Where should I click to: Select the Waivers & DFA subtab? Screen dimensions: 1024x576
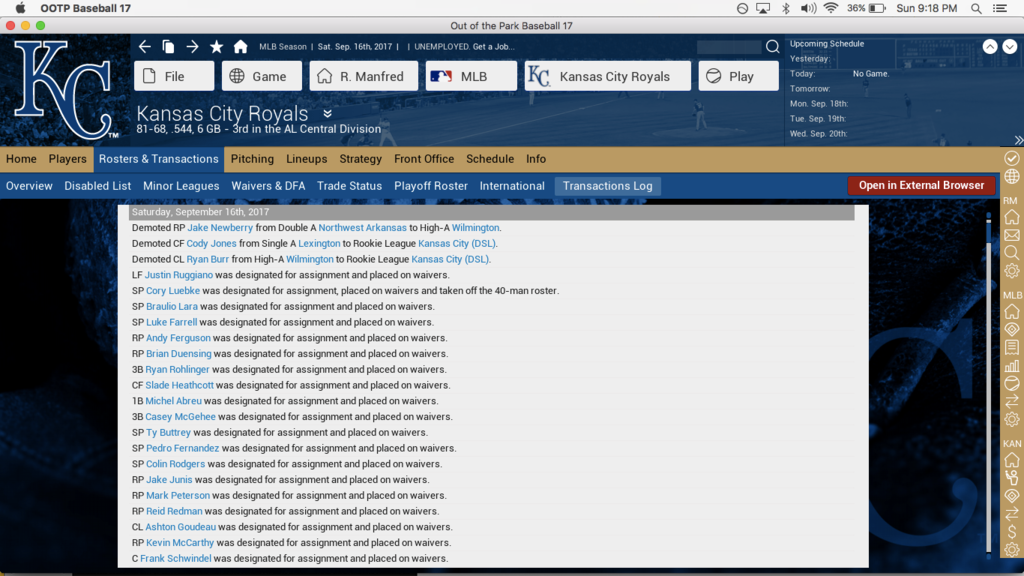click(268, 186)
